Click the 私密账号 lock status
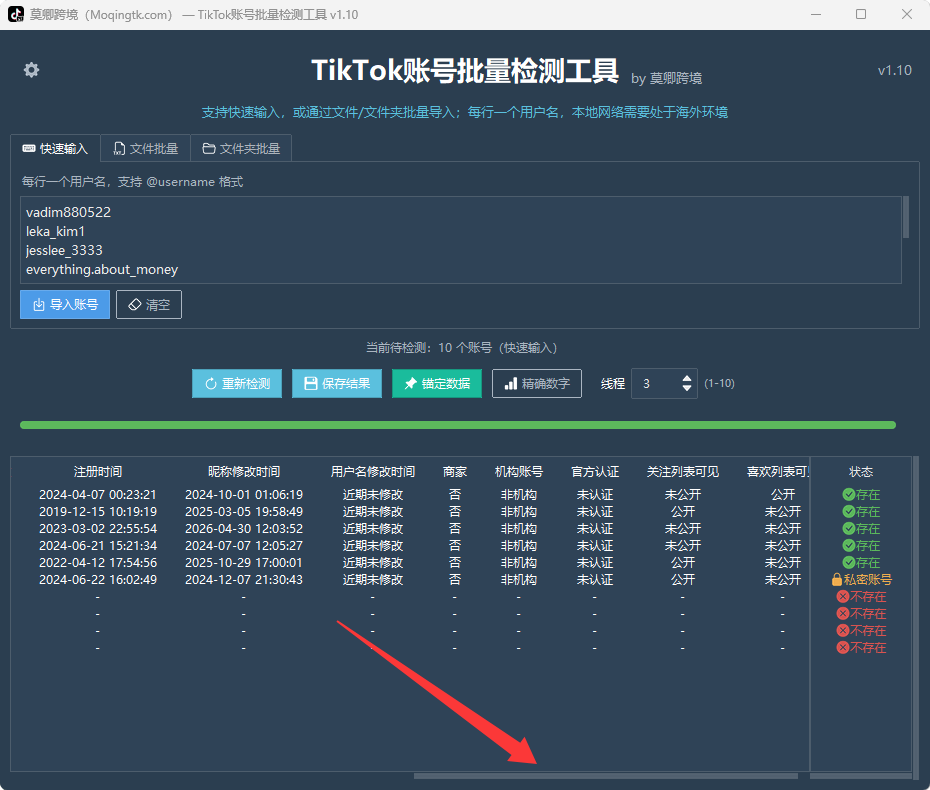The width and height of the screenshot is (930, 790). coord(861,579)
